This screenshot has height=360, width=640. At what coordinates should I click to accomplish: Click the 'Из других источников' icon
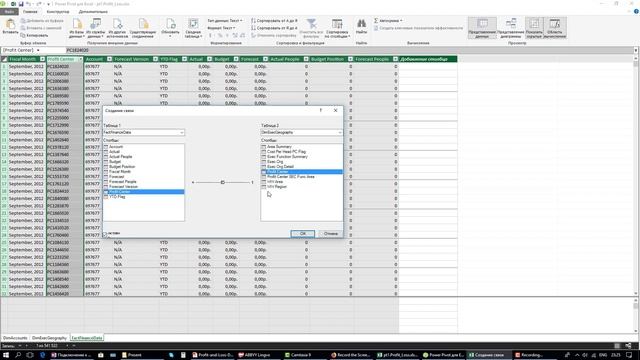tap(117, 28)
